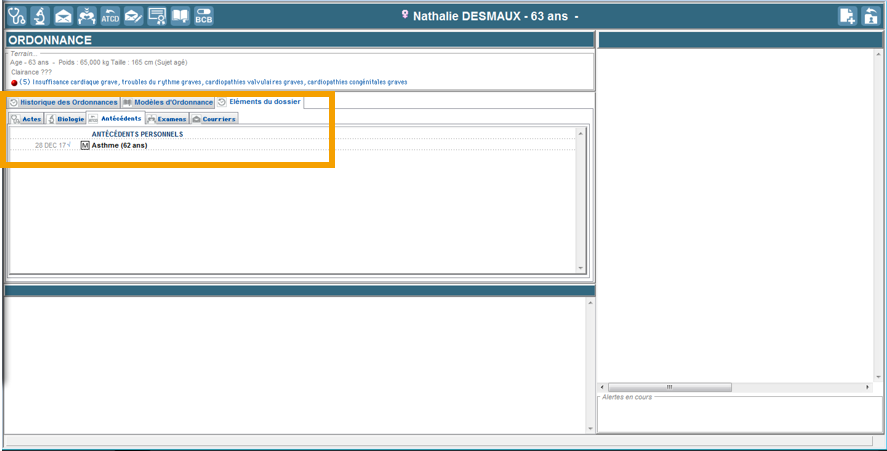
Task: Click the envelope with pen icon
Action: tap(133, 15)
